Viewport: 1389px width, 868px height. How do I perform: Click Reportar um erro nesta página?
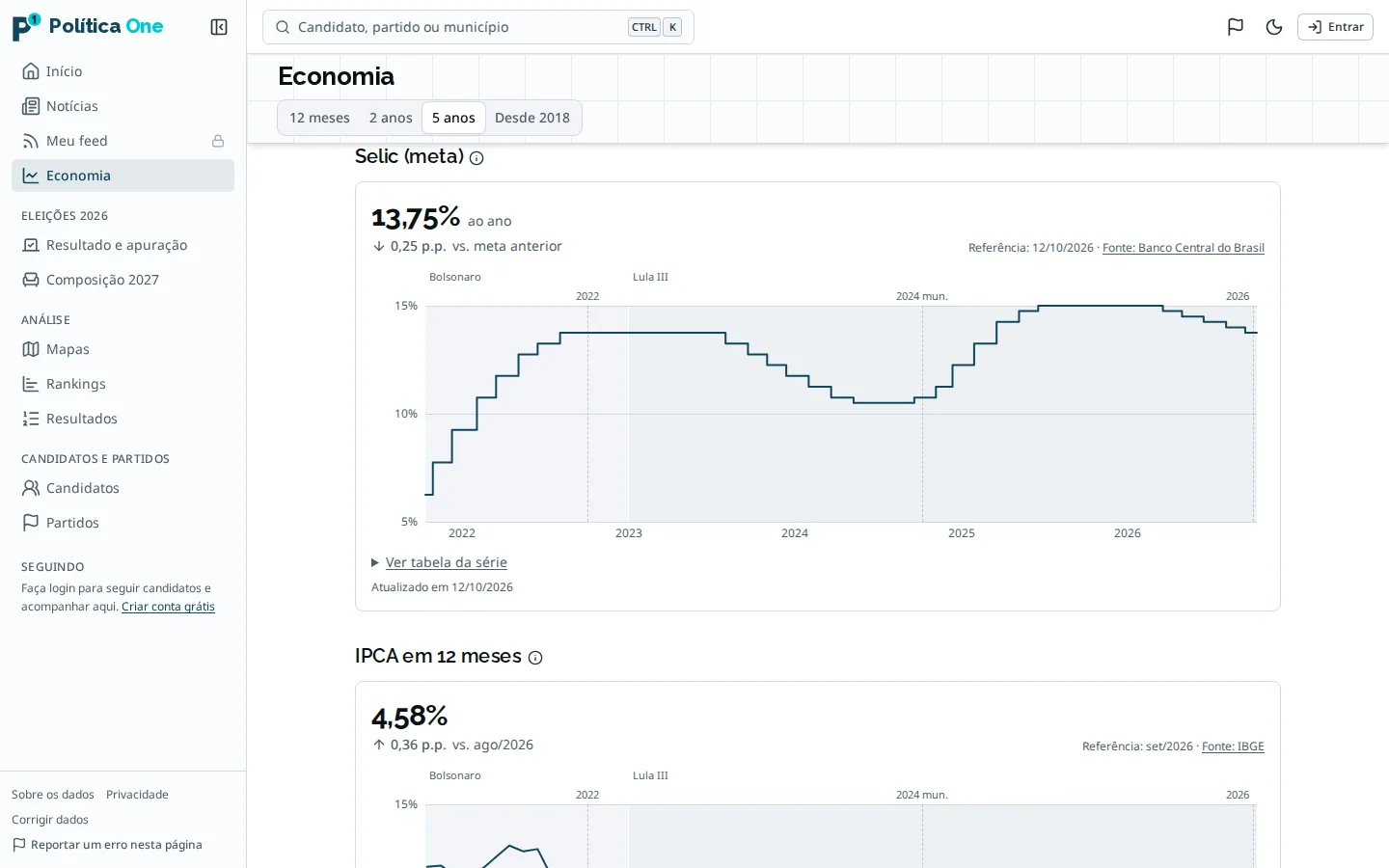click(x=107, y=845)
